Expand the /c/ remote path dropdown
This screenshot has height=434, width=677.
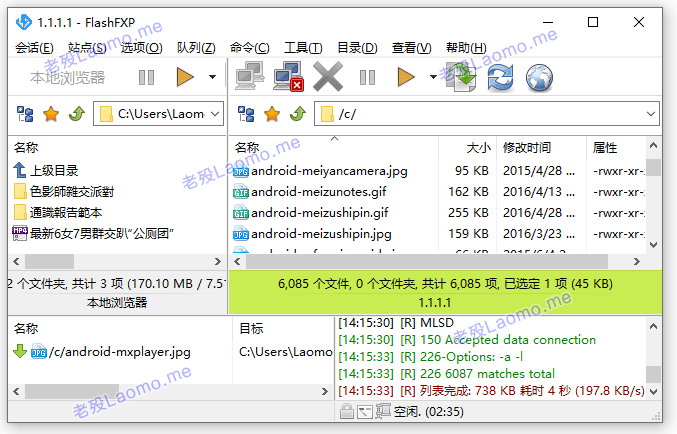(x=651, y=114)
